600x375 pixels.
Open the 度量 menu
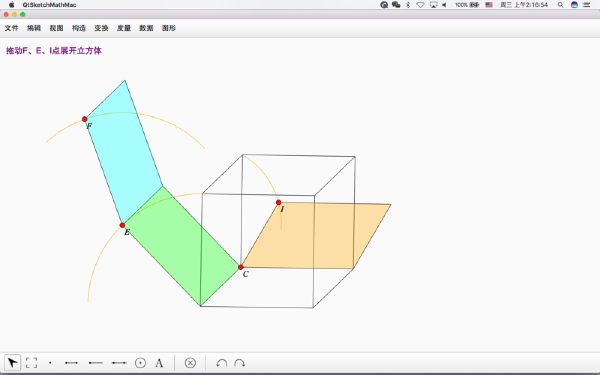pyautogui.click(x=124, y=28)
